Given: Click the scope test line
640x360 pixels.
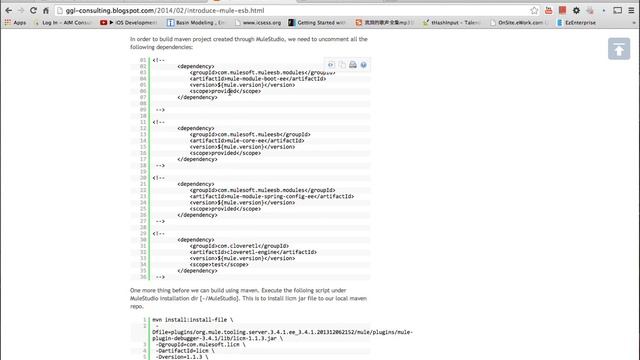Looking at the screenshot, I should coord(219,264).
